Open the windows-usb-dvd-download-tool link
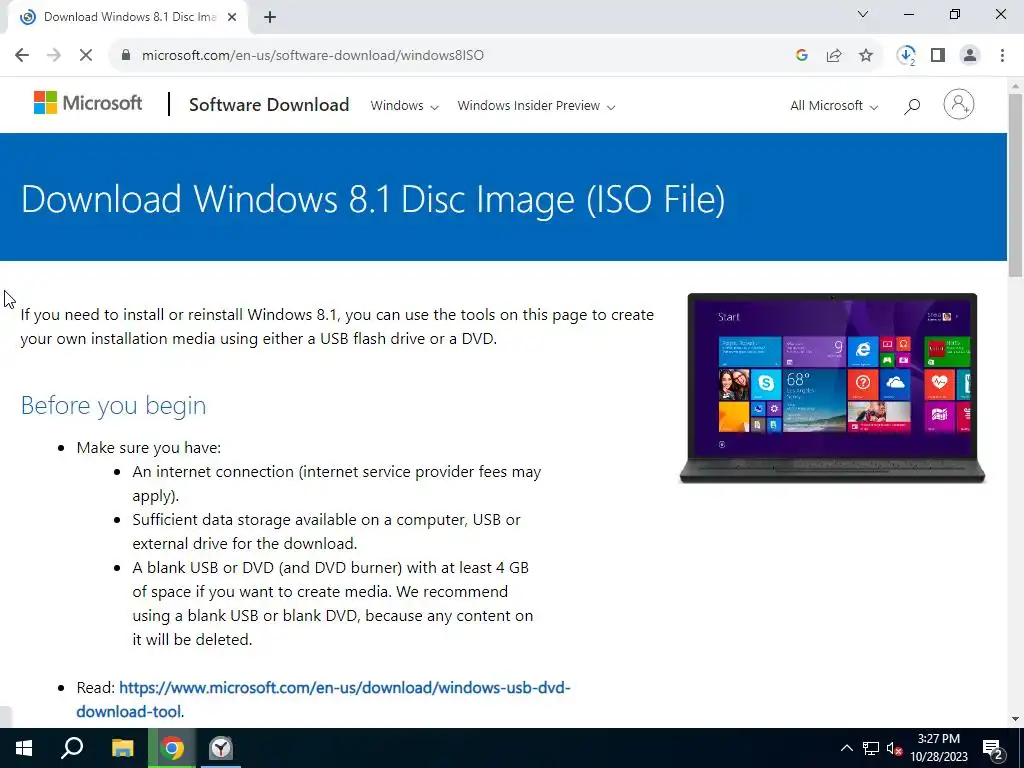This screenshot has width=1024, height=768. (324, 699)
